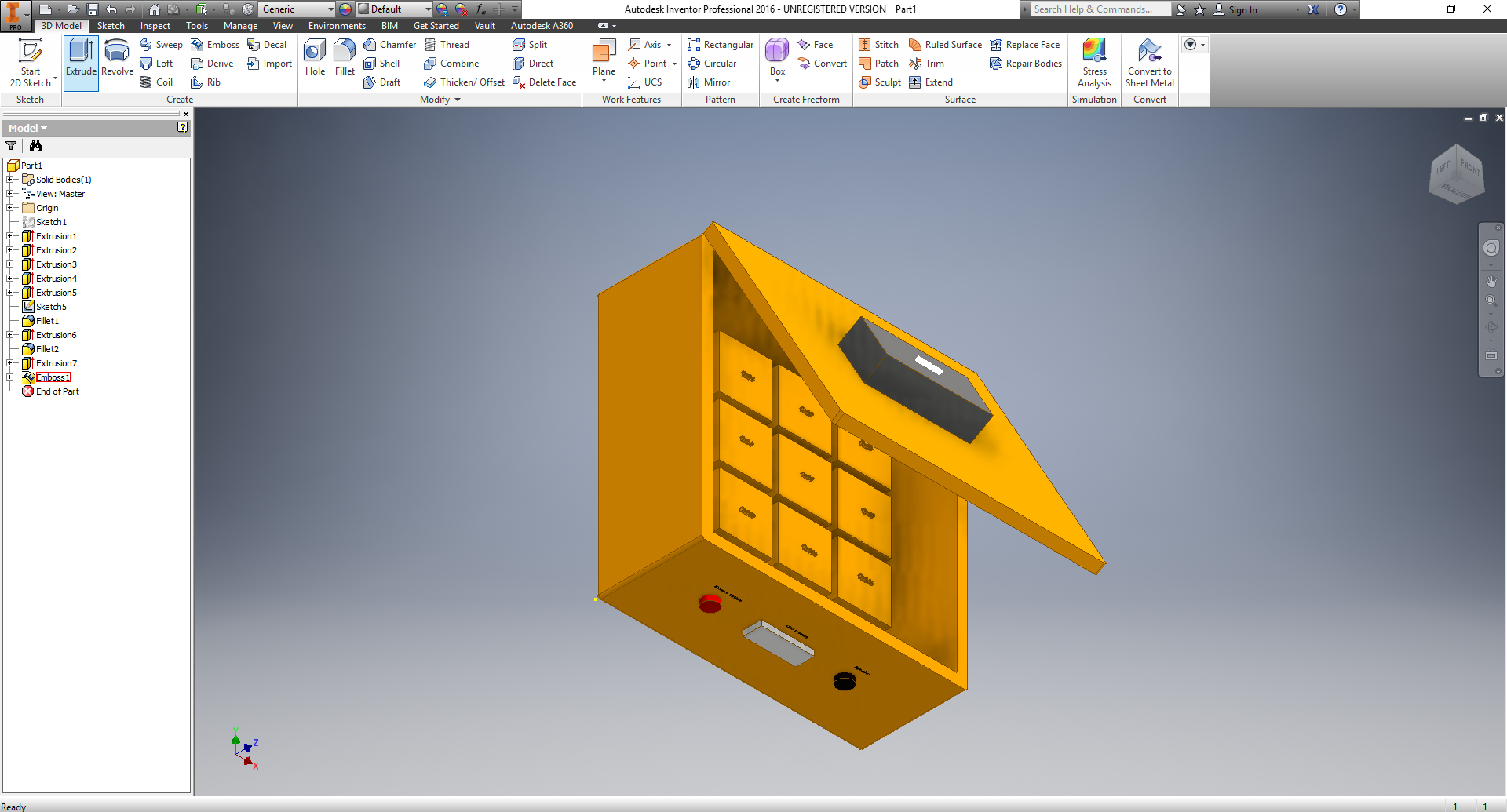Open the find binoculars in Model browser
Image resolution: width=1507 pixels, height=812 pixels.
coord(35,146)
